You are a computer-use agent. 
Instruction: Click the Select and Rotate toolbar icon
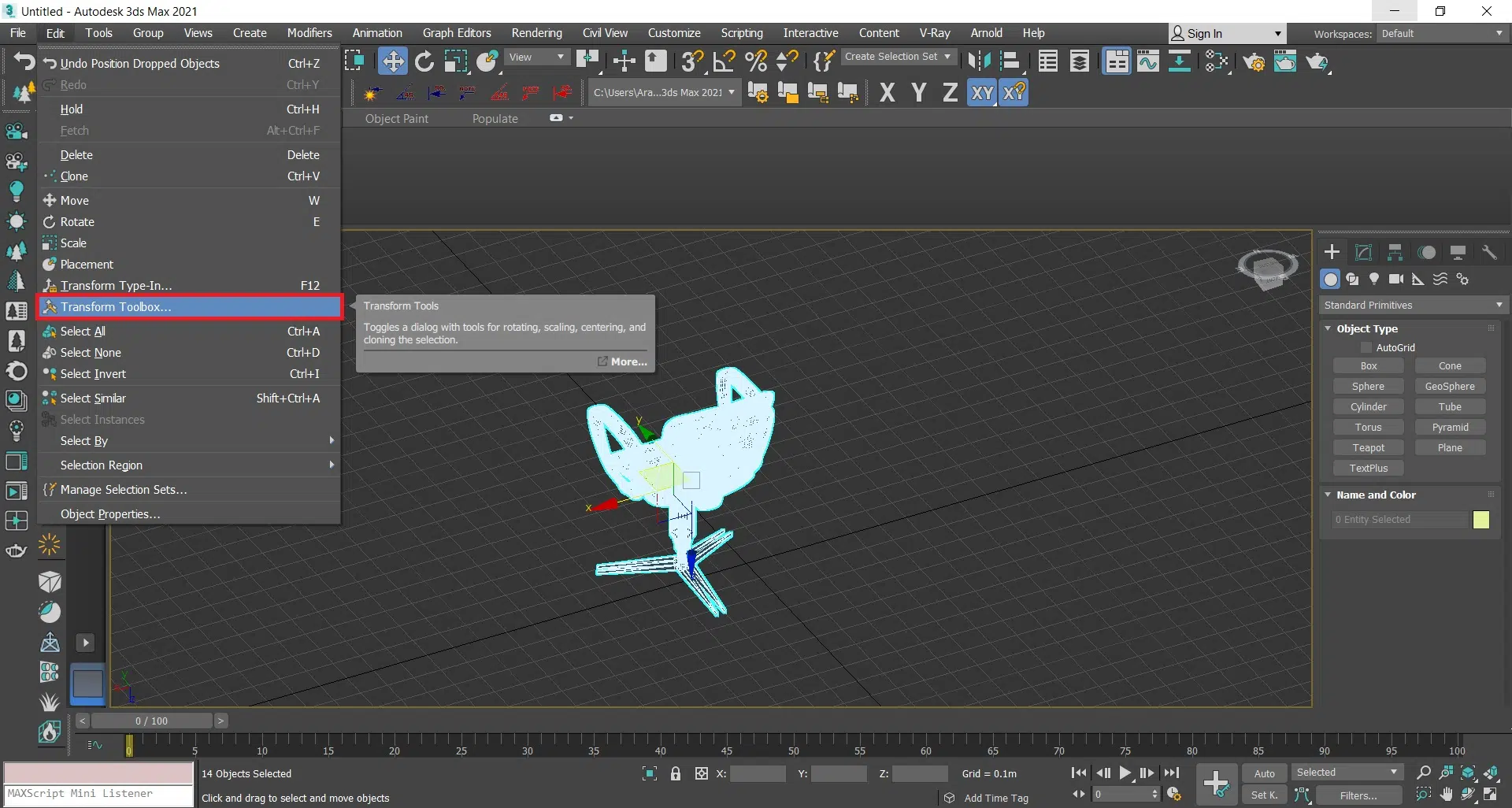[424, 61]
